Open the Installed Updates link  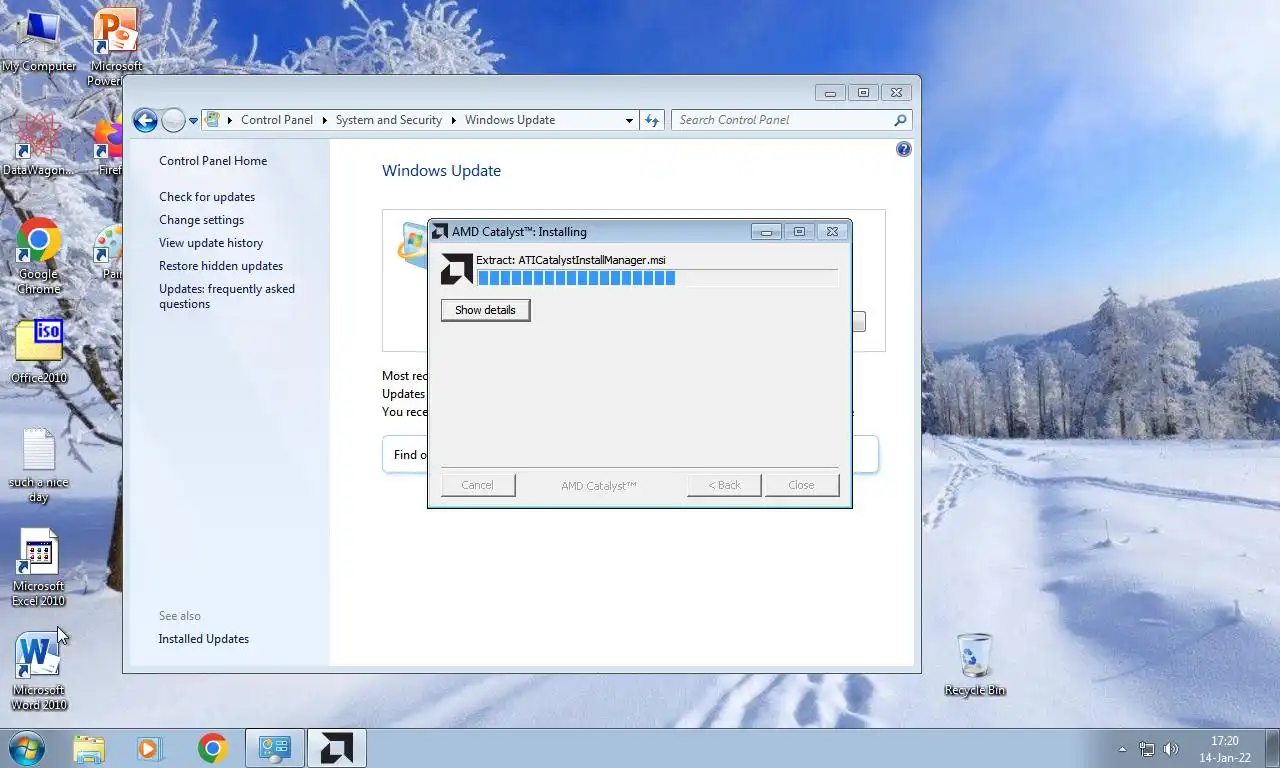204,639
